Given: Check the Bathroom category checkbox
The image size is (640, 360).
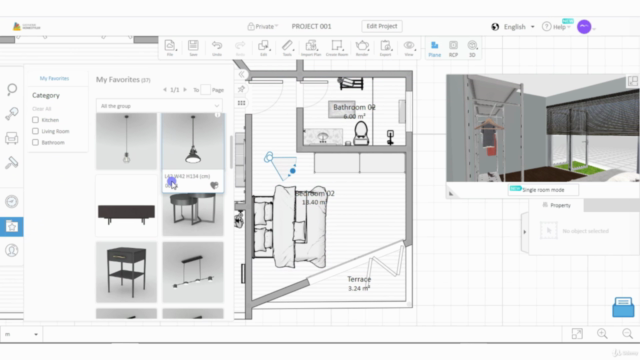Looking at the screenshot, I should click(x=36, y=142).
